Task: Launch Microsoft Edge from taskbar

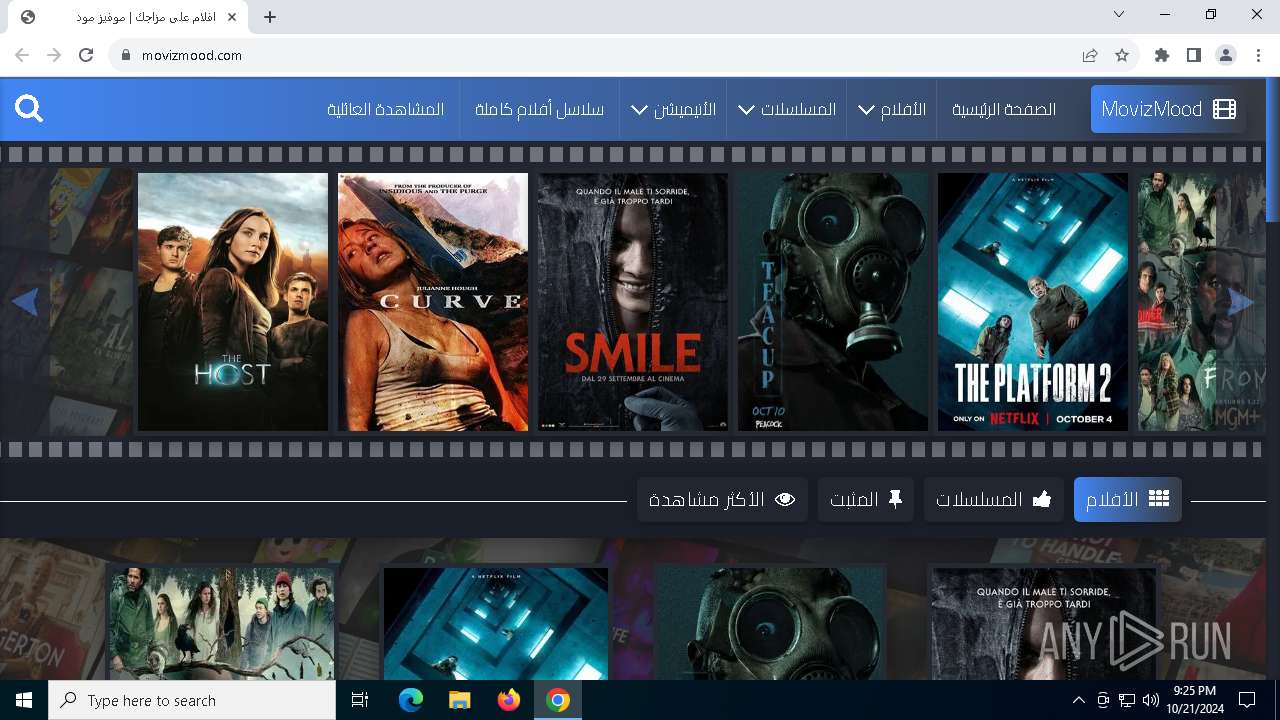Action: pyautogui.click(x=411, y=700)
